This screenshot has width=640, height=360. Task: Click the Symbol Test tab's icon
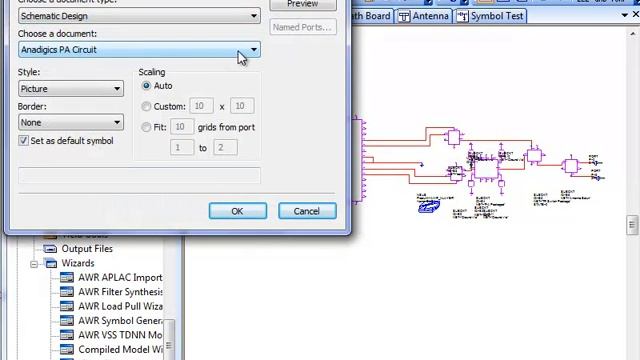tap(462, 17)
